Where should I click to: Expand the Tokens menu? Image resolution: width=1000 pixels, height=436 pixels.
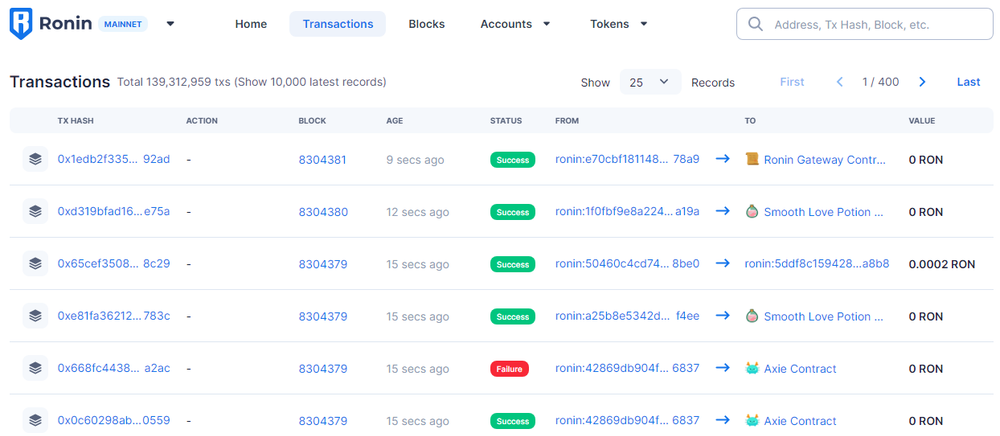click(x=619, y=24)
